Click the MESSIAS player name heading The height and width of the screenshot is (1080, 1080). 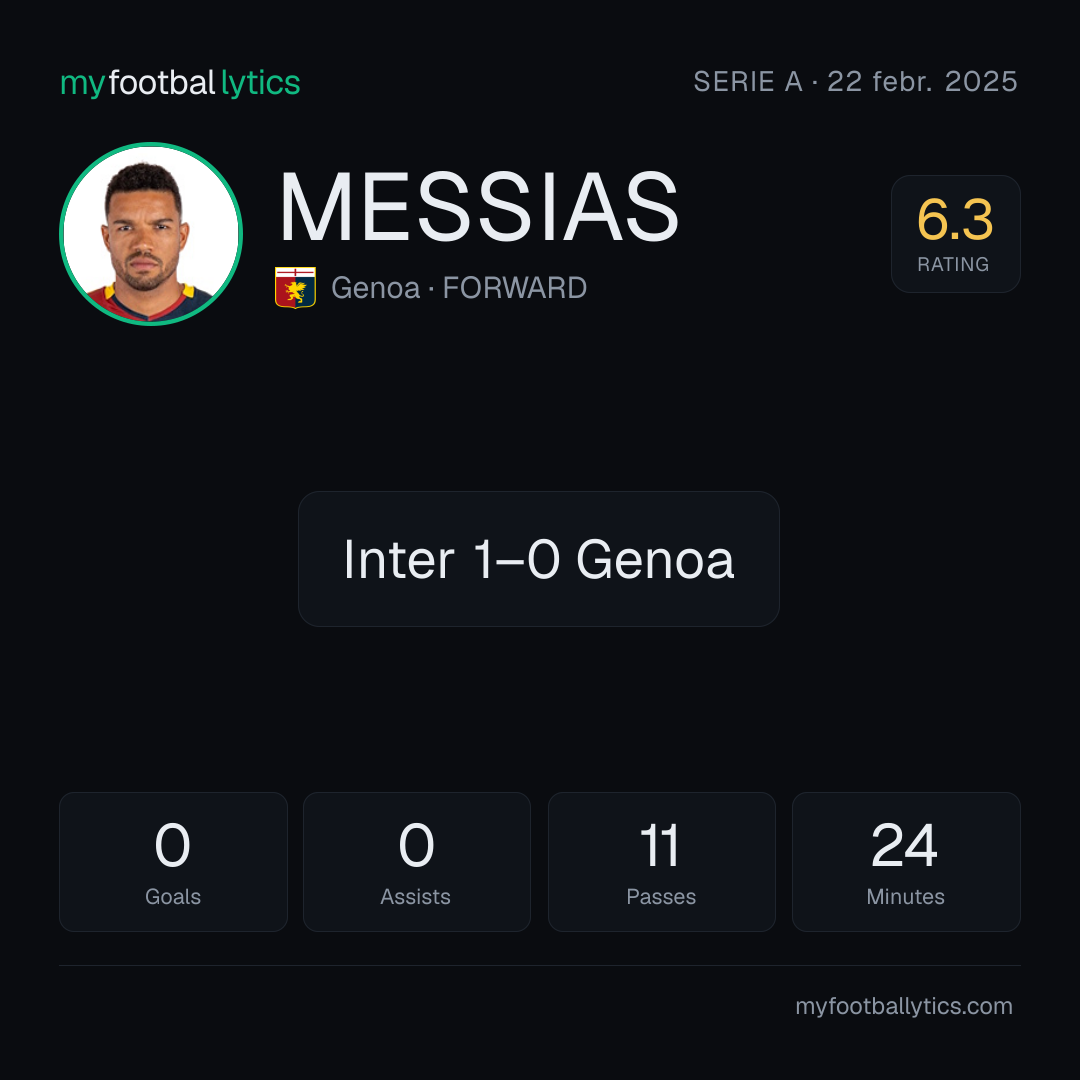coord(479,207)
